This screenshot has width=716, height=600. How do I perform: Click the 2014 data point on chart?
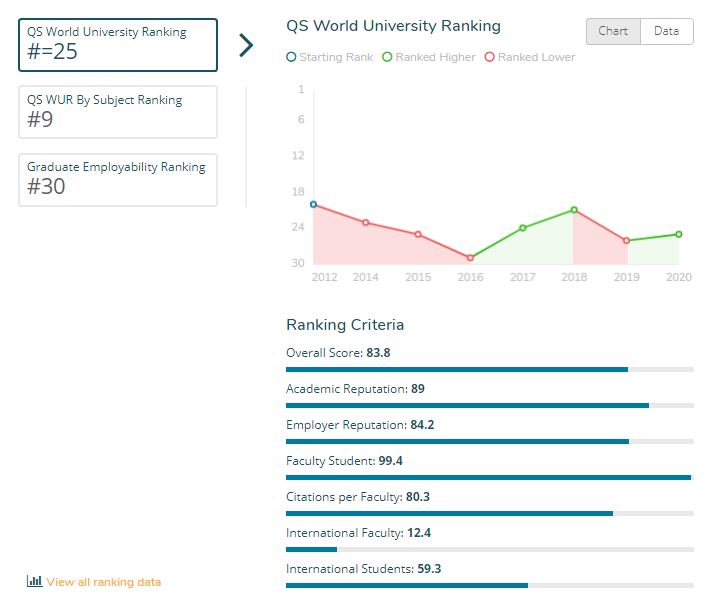click(366, 222)
